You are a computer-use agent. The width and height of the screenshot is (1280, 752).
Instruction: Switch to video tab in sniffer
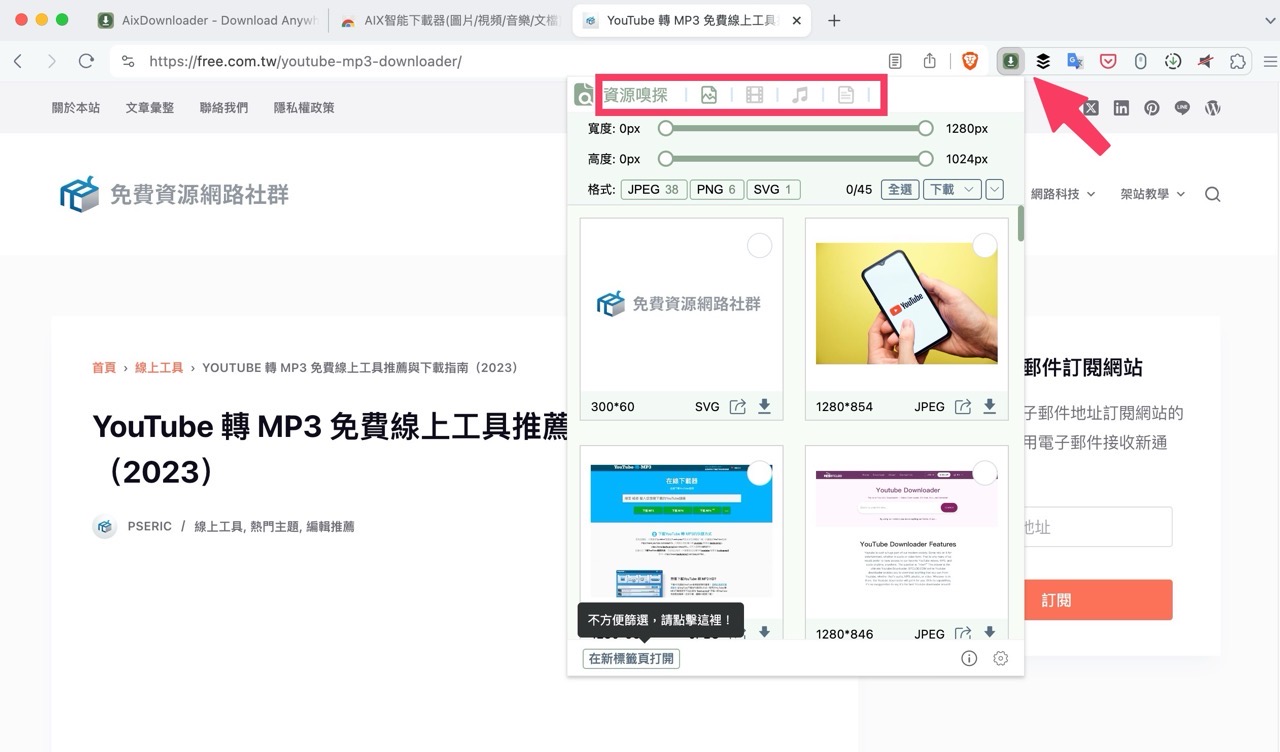pos(755,95)
